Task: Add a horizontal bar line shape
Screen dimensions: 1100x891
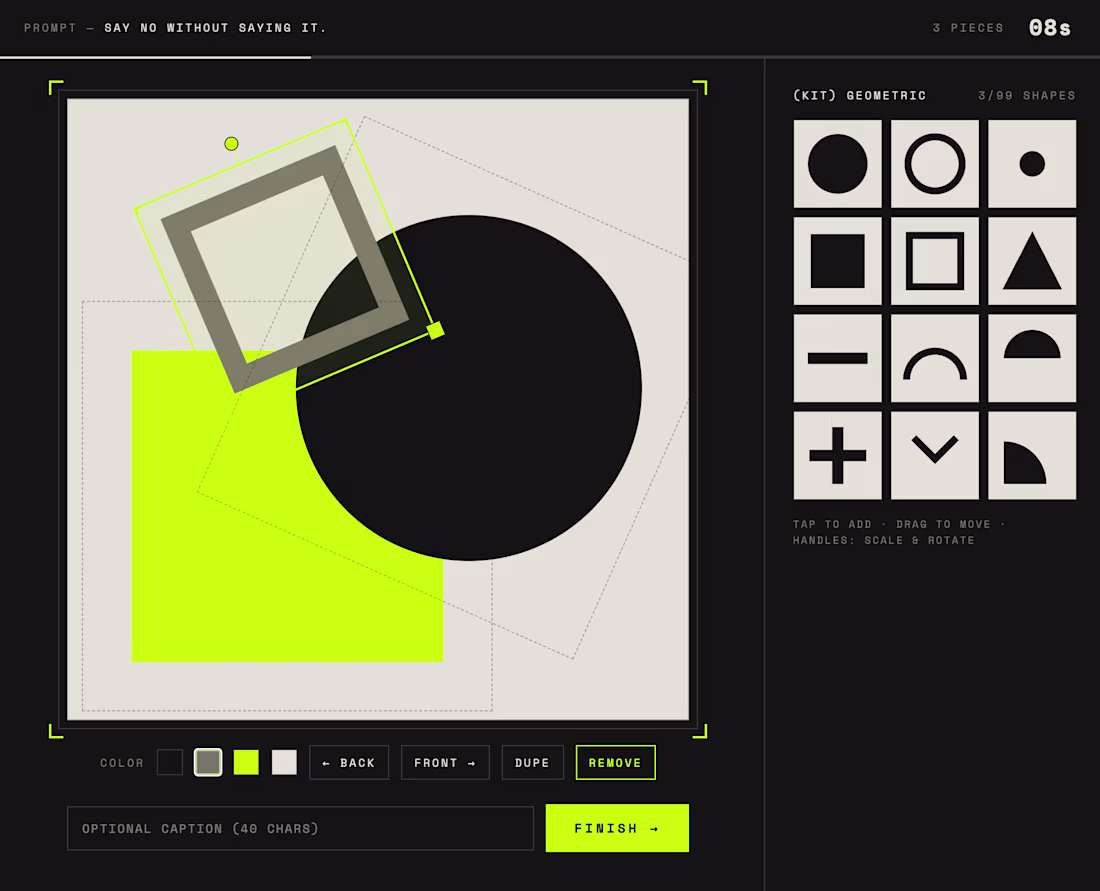Action: [837, 359]
